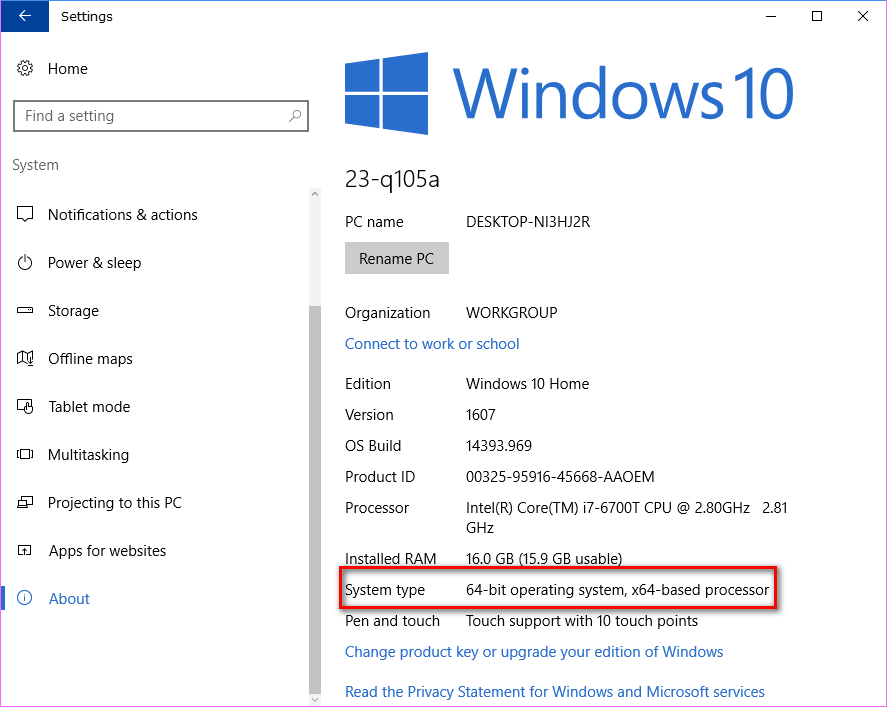Click the Product ID 00325-95916-45668-AAOEM

coord(560,477)
